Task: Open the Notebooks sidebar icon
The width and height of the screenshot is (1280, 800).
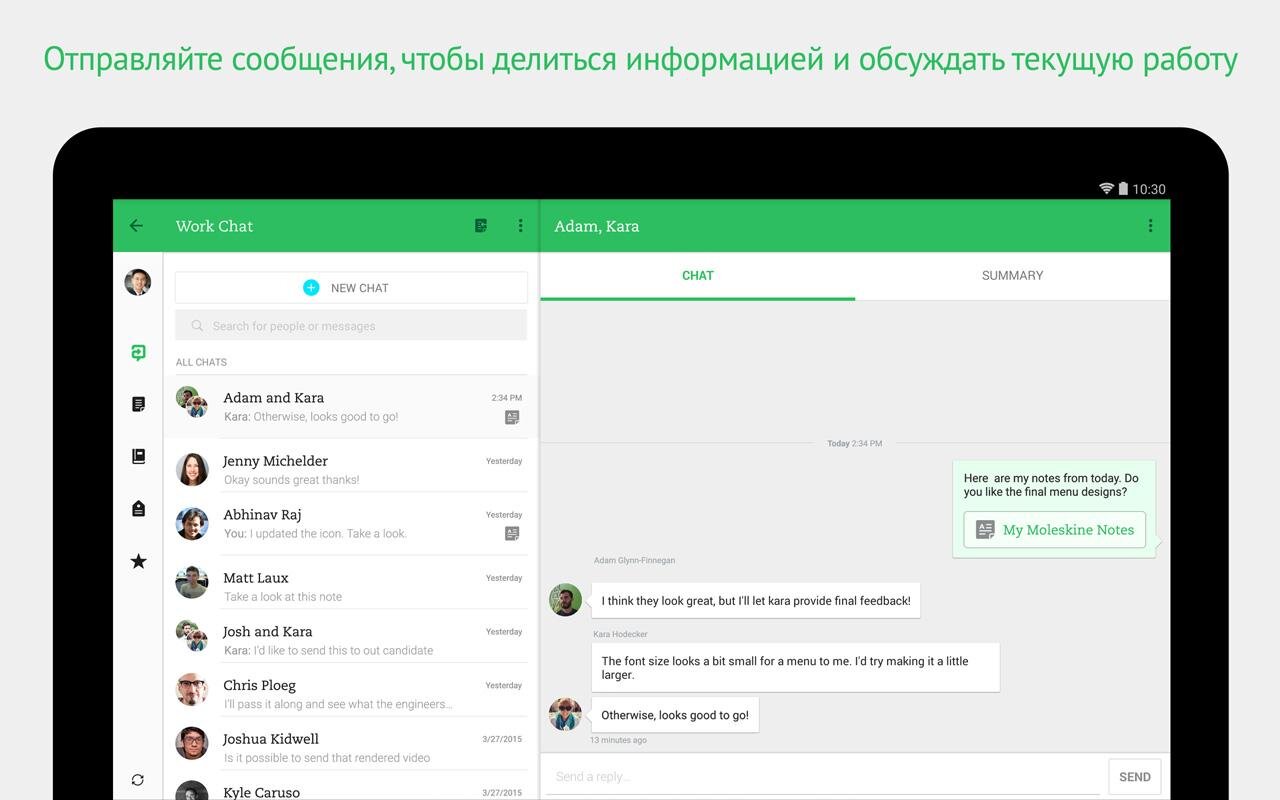Action: pyautogui.click(x=138, y=456)
